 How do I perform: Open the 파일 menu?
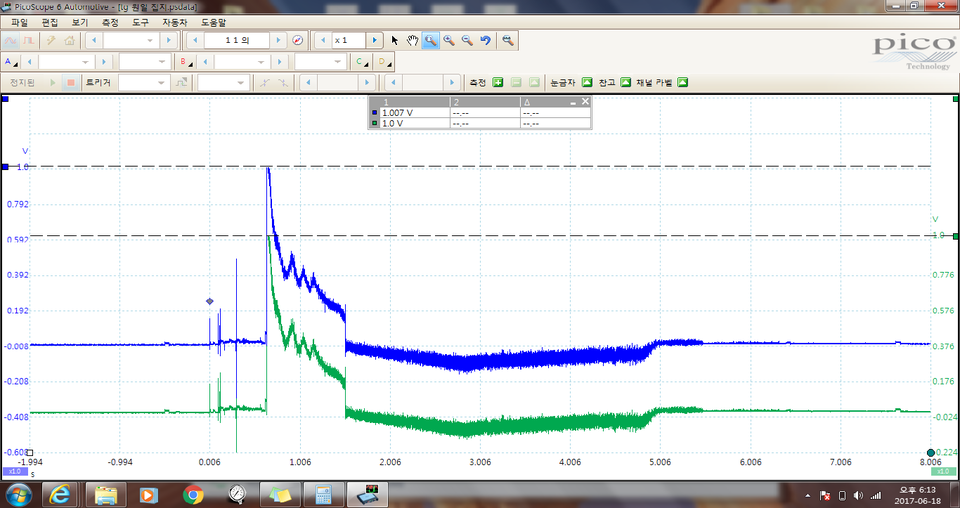tap(19, 23)
